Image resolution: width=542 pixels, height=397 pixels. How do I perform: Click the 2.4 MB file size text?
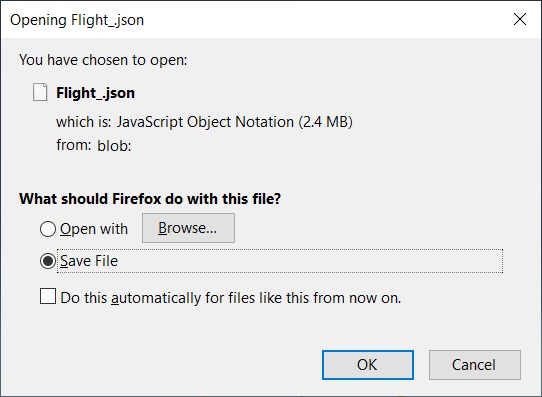(326, 122)
